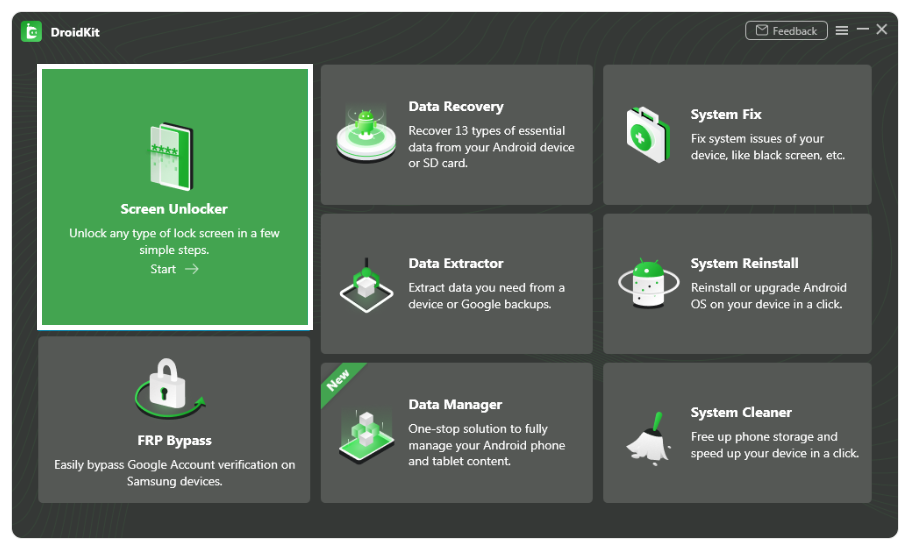Open System Fix module title

pyautogui.click(x=726, y=114)
